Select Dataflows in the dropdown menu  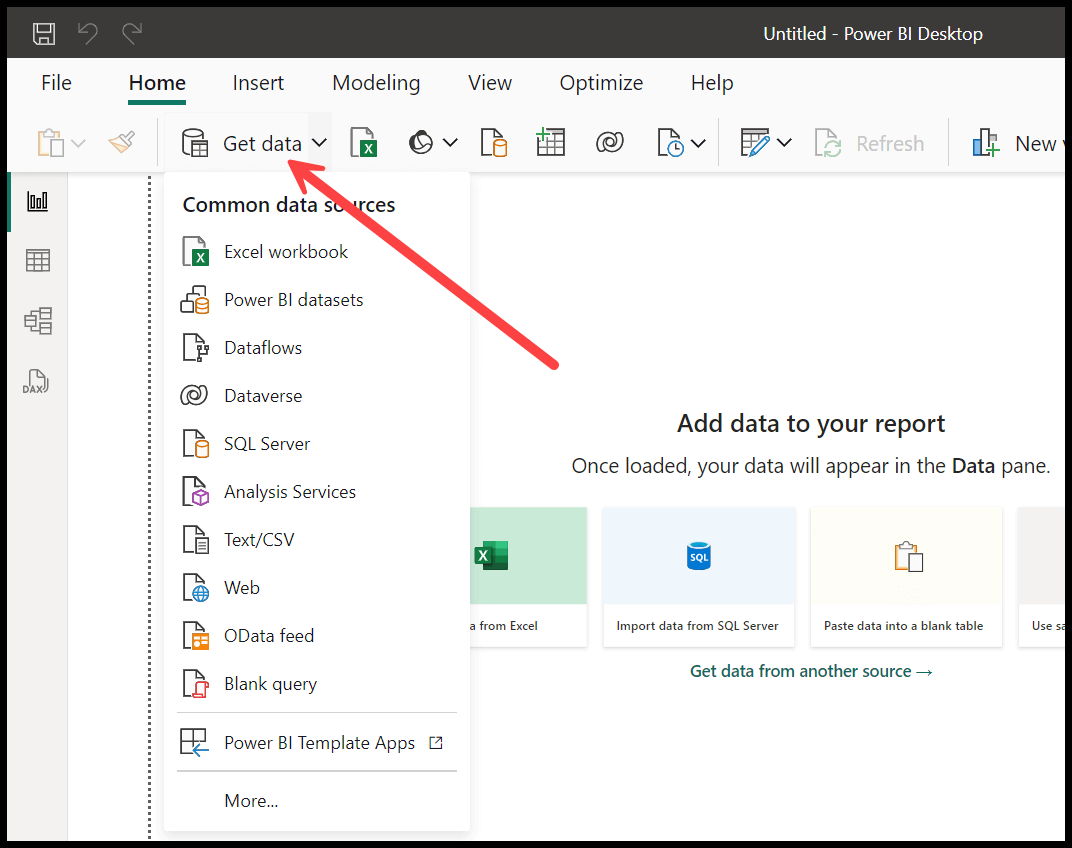(x=317, y=347)
